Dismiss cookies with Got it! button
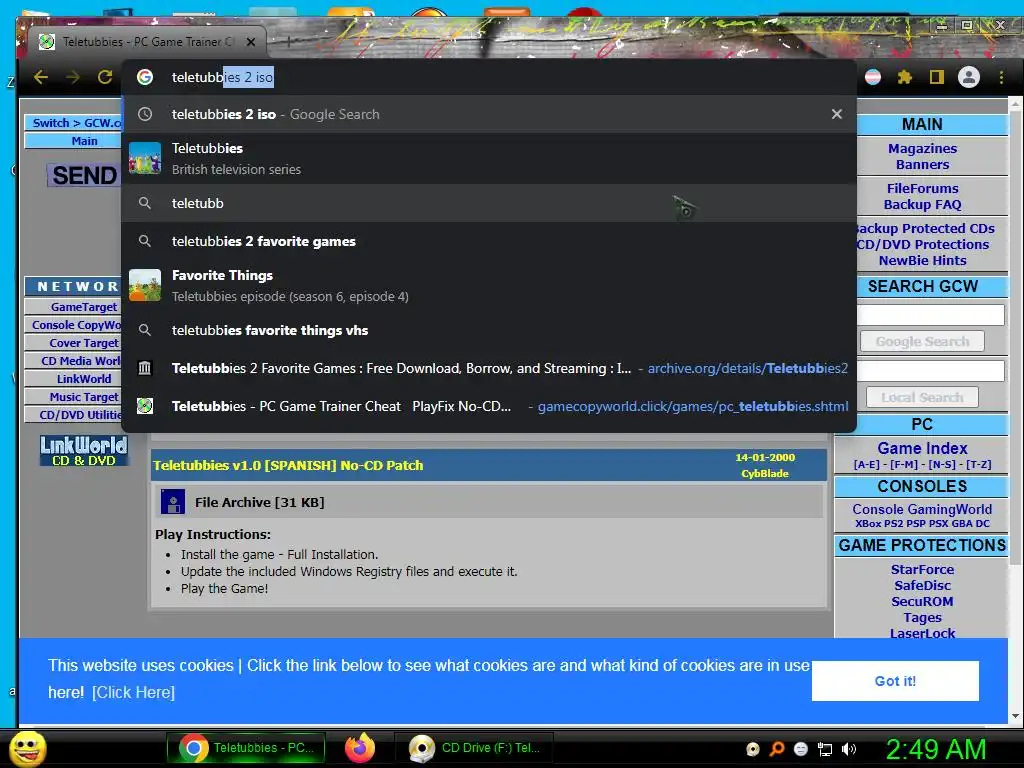 tap(895, 681)
